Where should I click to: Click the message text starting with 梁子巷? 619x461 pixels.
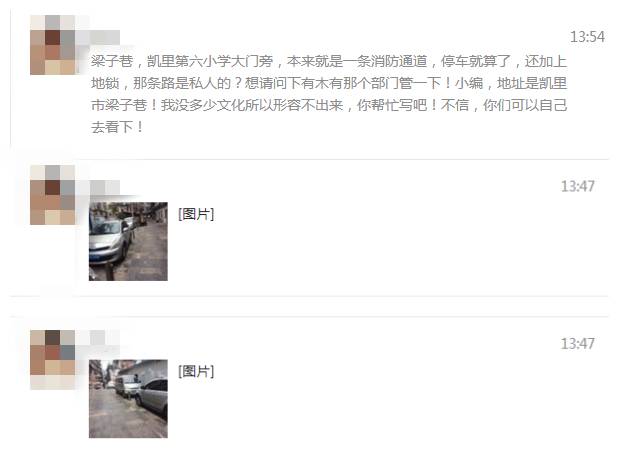pyautogui.click(x=329, y=94)
